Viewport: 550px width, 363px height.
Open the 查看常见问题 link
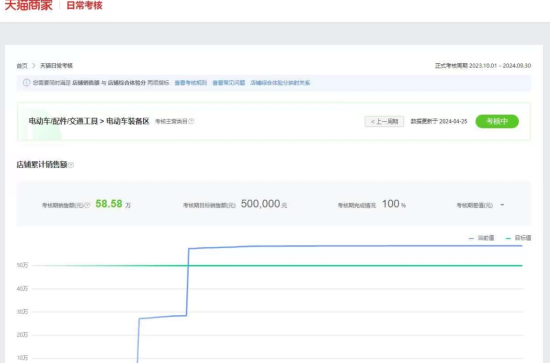tap(229, 83)
